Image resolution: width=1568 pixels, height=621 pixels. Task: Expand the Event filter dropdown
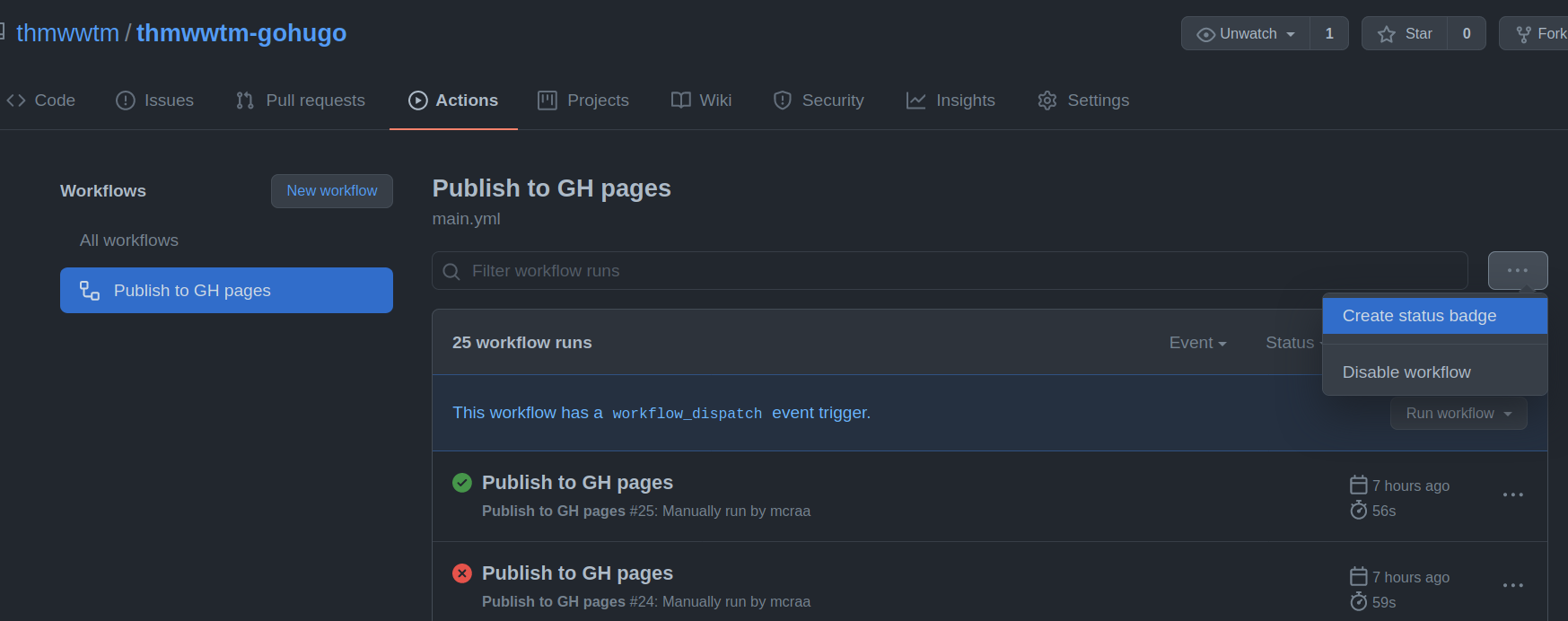1197,343
